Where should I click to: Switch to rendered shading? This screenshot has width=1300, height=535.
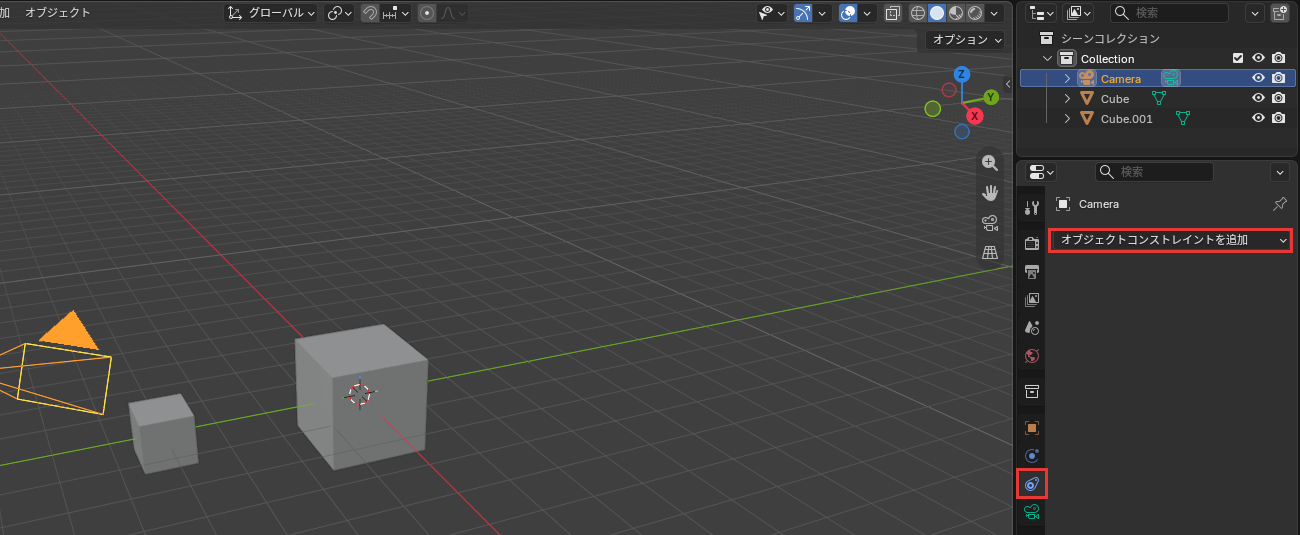click(974, 13)
